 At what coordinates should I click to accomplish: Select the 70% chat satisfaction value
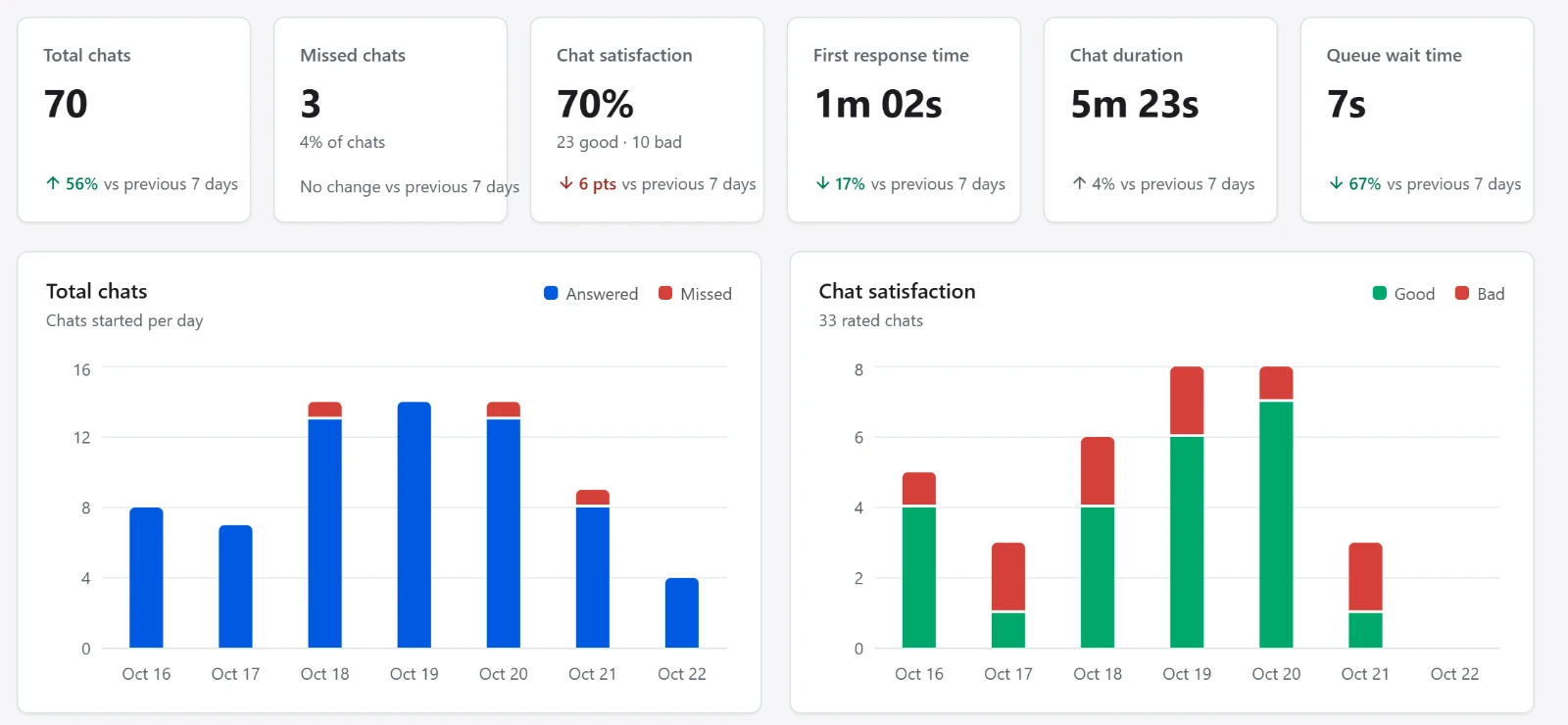click(595, 104)
